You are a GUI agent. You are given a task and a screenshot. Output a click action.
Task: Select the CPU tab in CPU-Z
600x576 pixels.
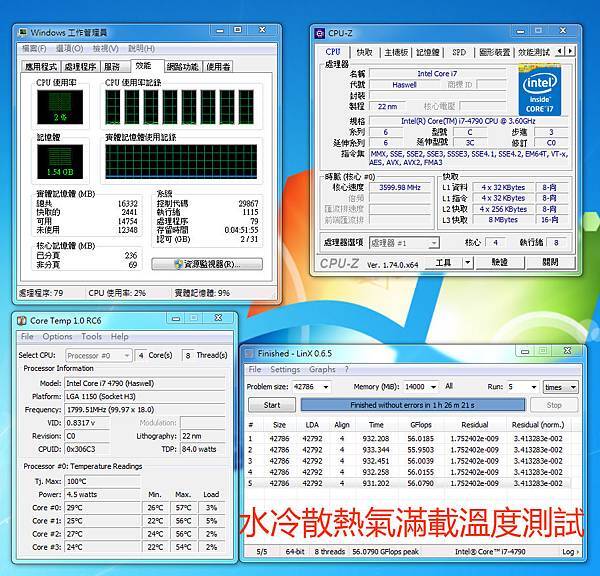tap(333, 52)
